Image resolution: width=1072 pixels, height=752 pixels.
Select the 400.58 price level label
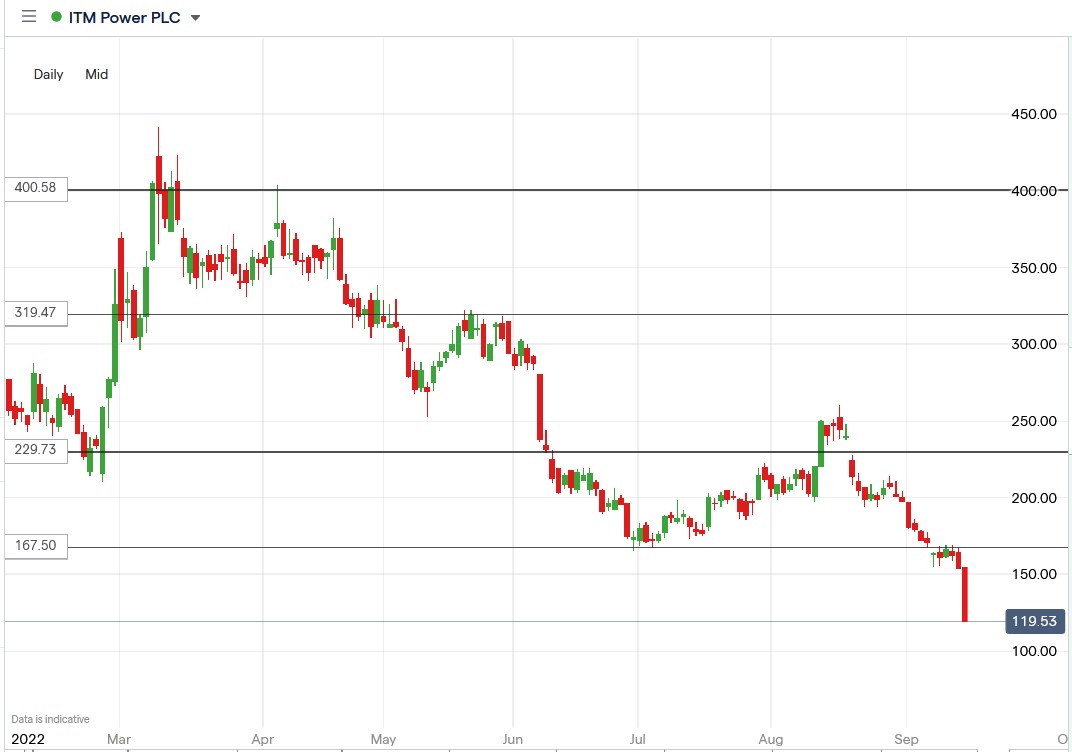(34, 188)
